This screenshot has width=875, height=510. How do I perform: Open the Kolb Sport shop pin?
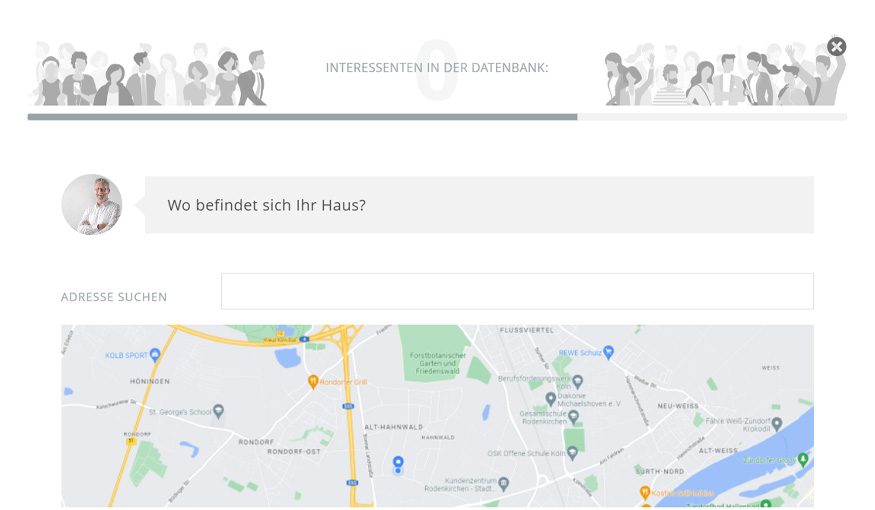point(155,354)
